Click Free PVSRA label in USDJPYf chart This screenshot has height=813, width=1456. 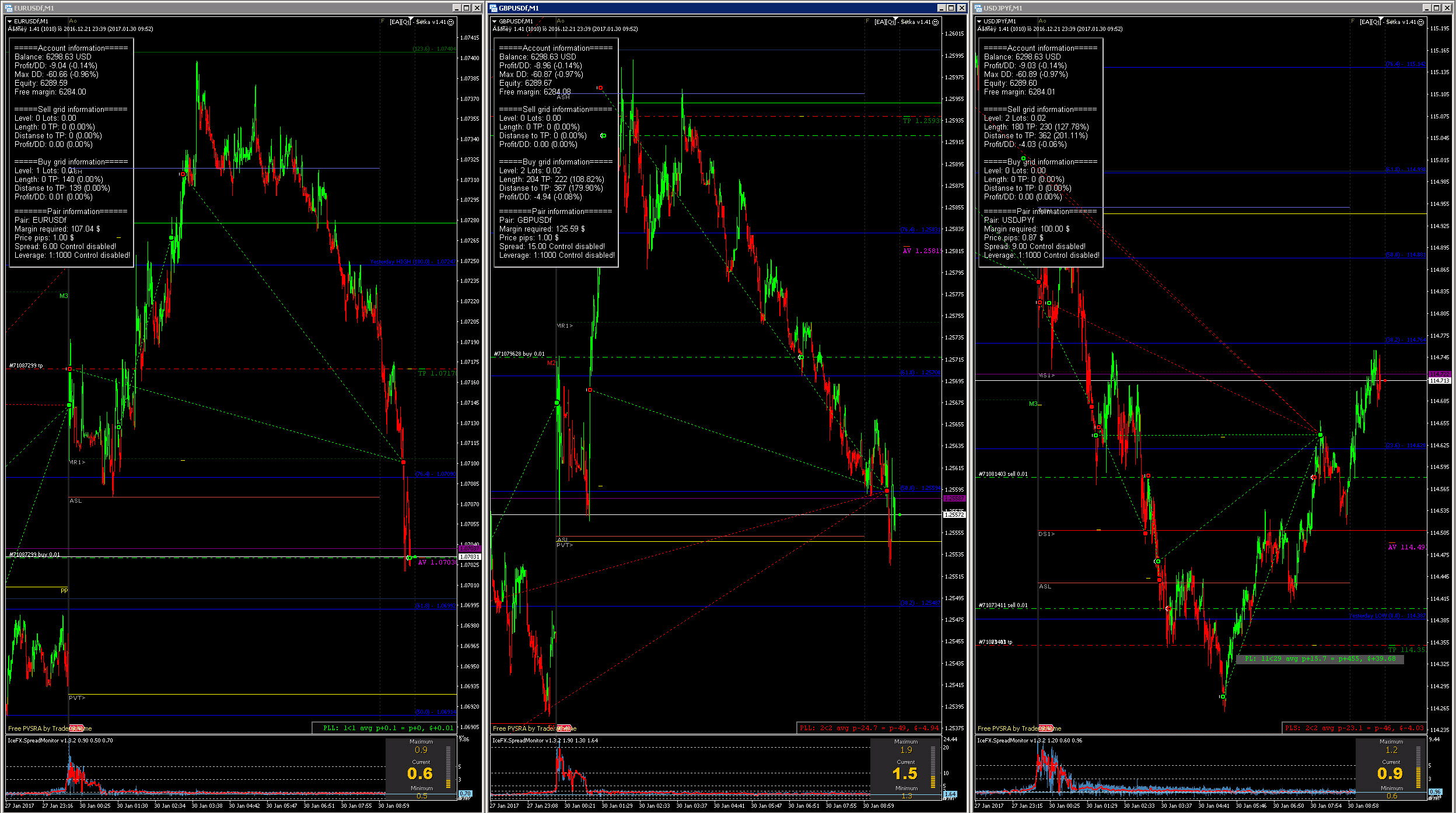click(1019, 728)
